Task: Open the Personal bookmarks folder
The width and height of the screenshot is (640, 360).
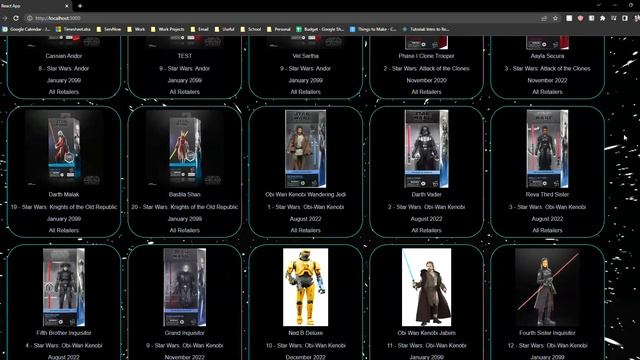Action: click(x=279, y=29)
